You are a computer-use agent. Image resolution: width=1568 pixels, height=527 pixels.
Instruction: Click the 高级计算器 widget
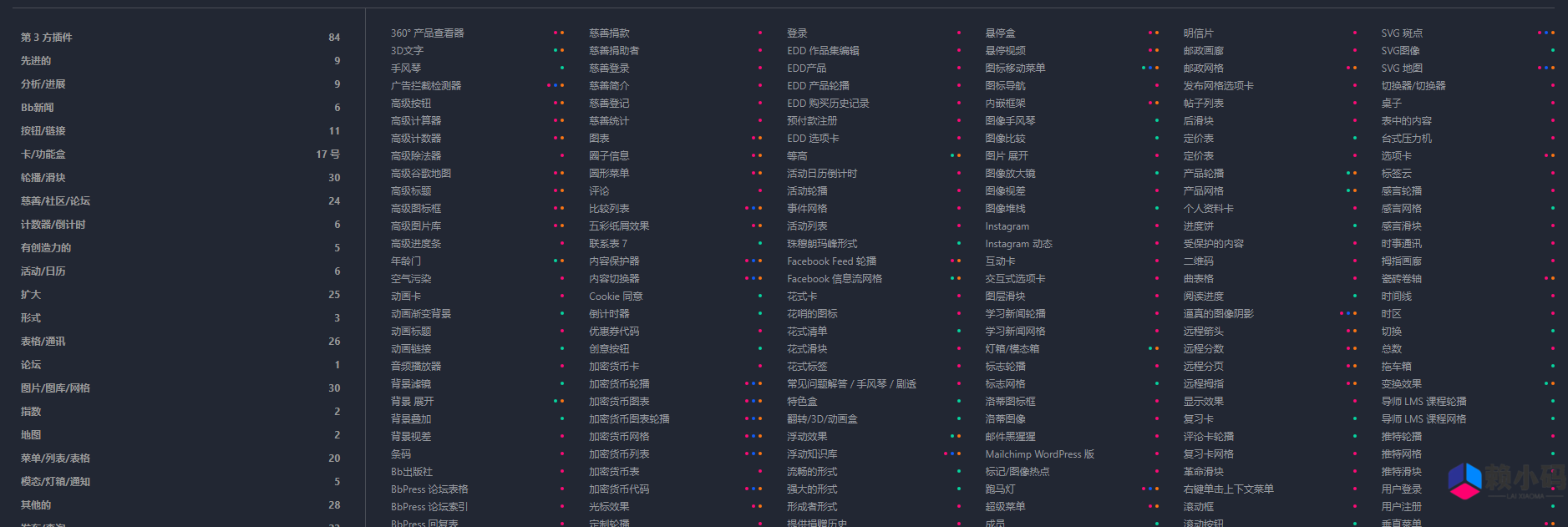(415, 121)
